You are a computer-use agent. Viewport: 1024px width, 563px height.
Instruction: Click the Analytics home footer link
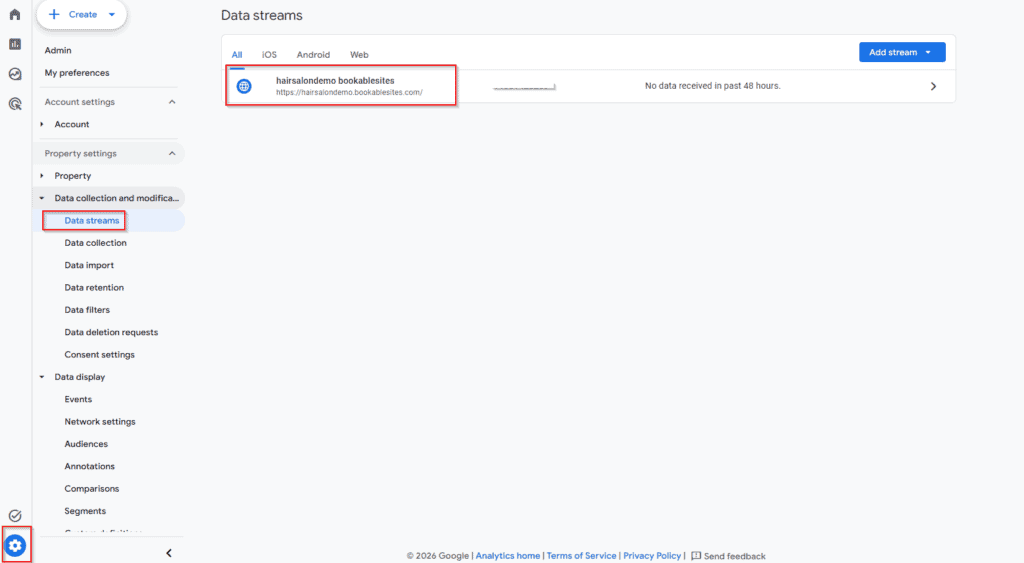click(x=507, y=556)
